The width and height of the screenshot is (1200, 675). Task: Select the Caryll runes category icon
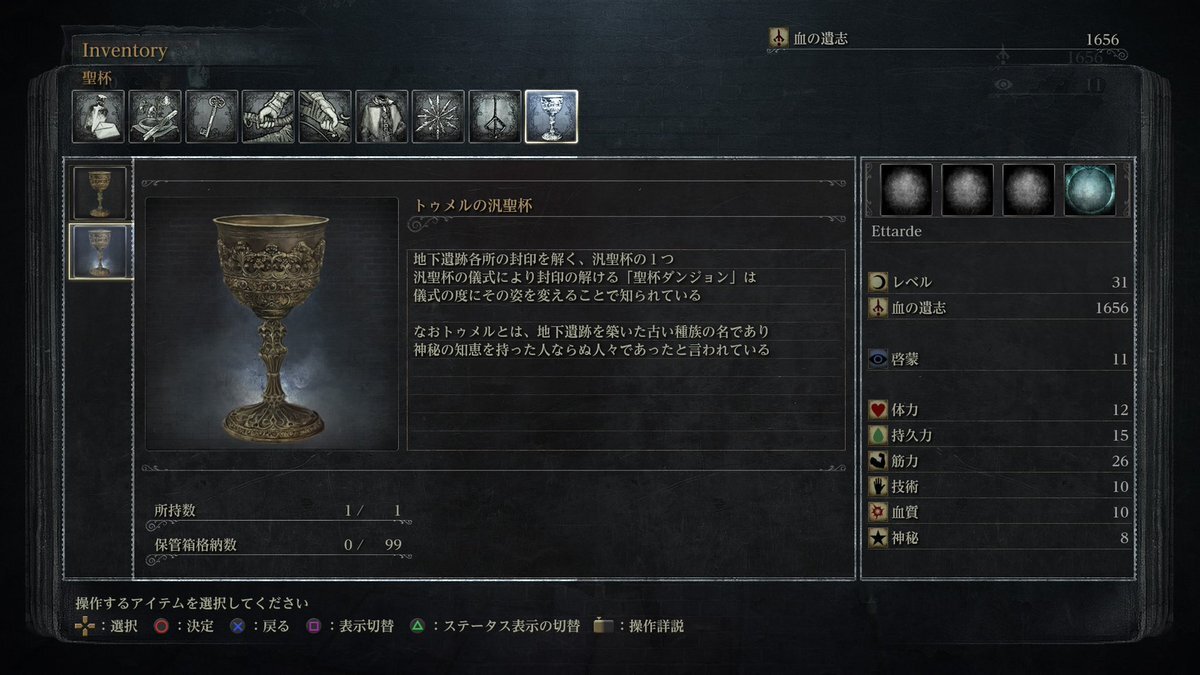pos(495,117)
